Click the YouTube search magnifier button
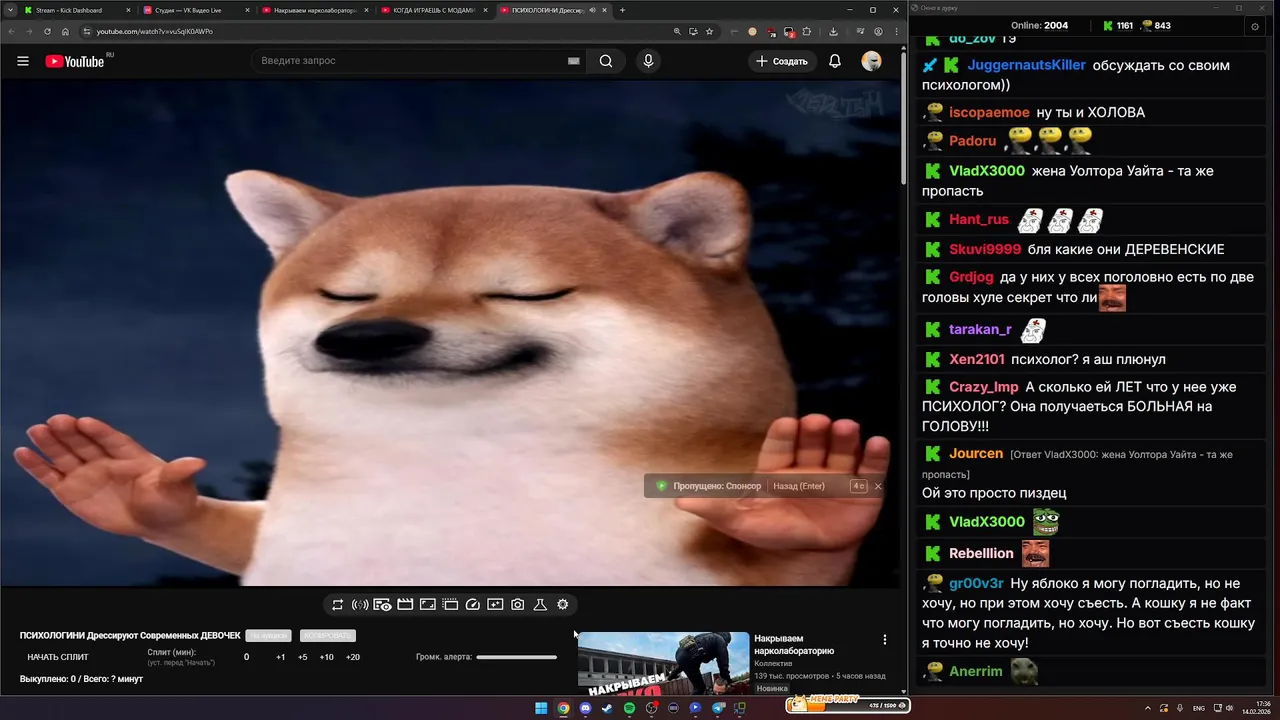The width and height of the screenshot is (1280, 720). tap(606, 61)
